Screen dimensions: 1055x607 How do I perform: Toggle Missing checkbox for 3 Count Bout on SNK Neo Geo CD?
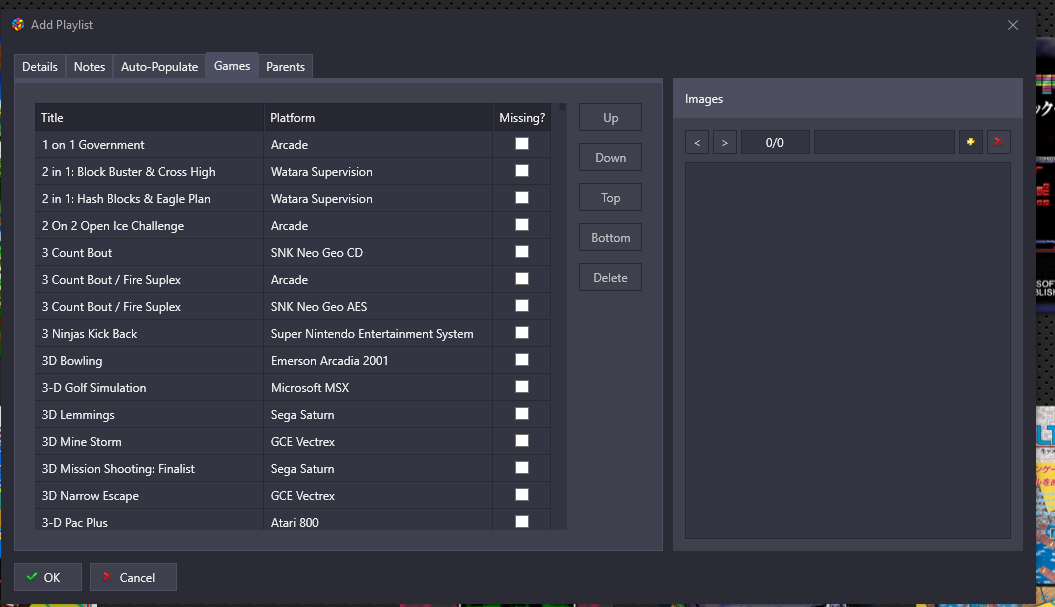pyautogui.click(x=521, y=252)
